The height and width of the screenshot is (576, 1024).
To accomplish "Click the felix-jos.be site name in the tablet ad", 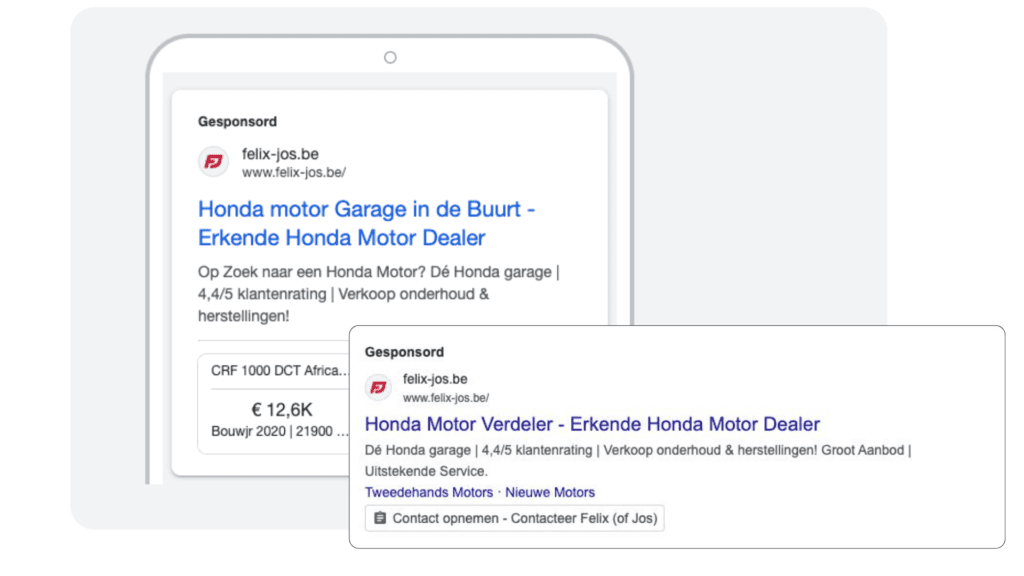I will pyautogui.click(x=280, y=154).
